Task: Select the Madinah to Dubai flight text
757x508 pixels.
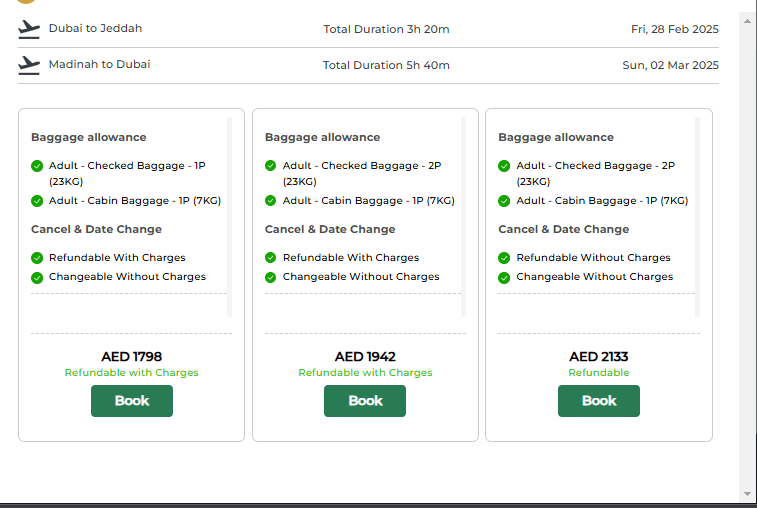Action: point(99,65)
